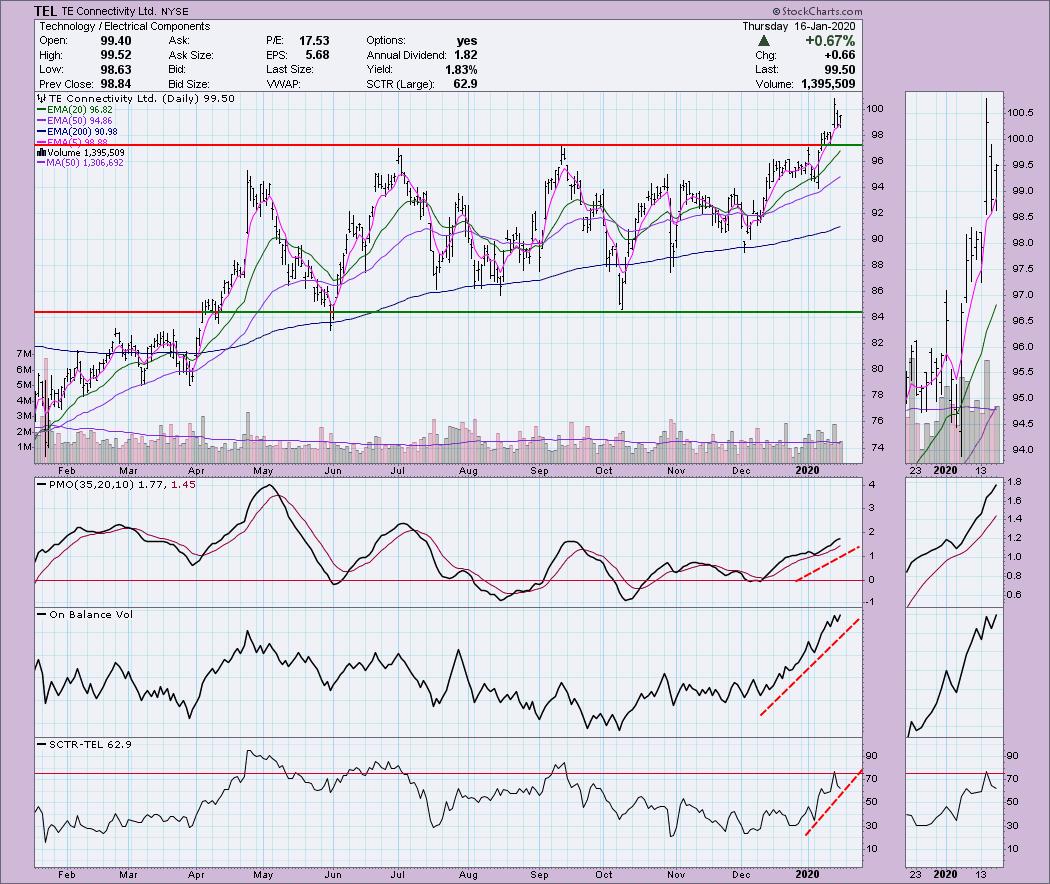Image resolution: width=1050 pixels, height=884 pixels.
Task: Click the 94.0 axis label on zoomed price panel
Action: tap(1020, 450)
